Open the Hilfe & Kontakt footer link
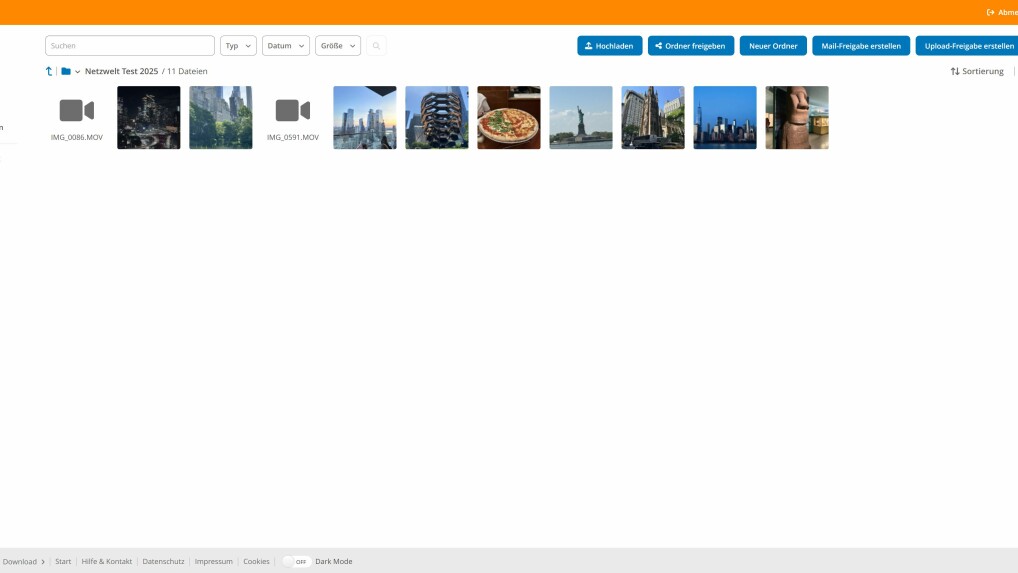The image size is (1018, 573). coord(107,561)
